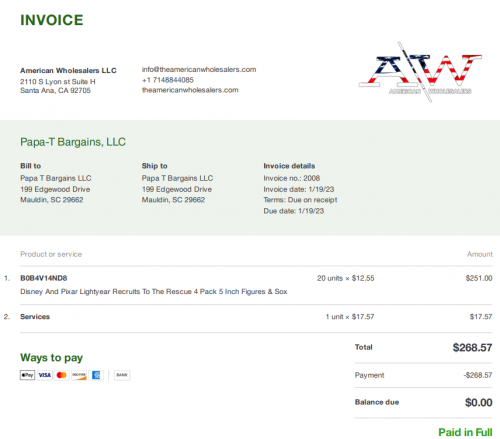Screen dimensions: 500x439
Task: Click the Total label
Action: (x=364, y=347)
